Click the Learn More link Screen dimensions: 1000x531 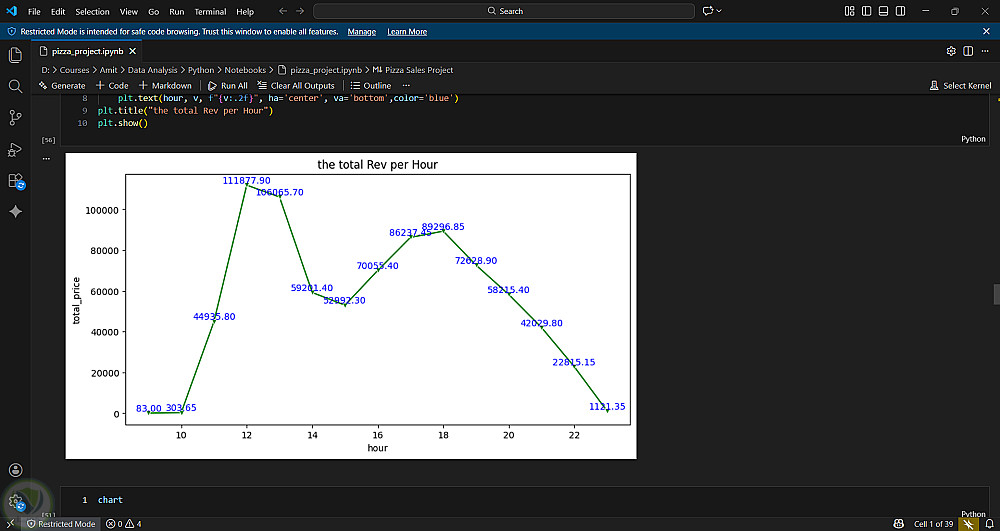click(x=407, y=32)
